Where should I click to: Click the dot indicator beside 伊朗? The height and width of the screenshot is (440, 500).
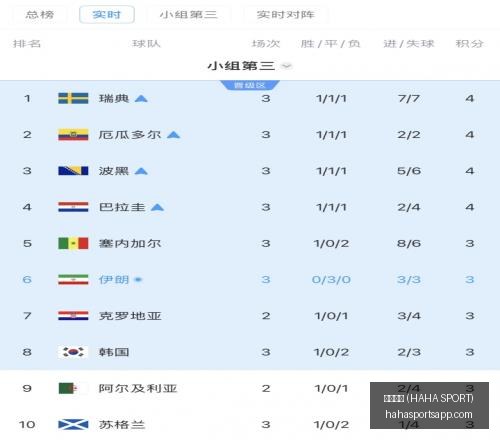(x=138, y=280)
